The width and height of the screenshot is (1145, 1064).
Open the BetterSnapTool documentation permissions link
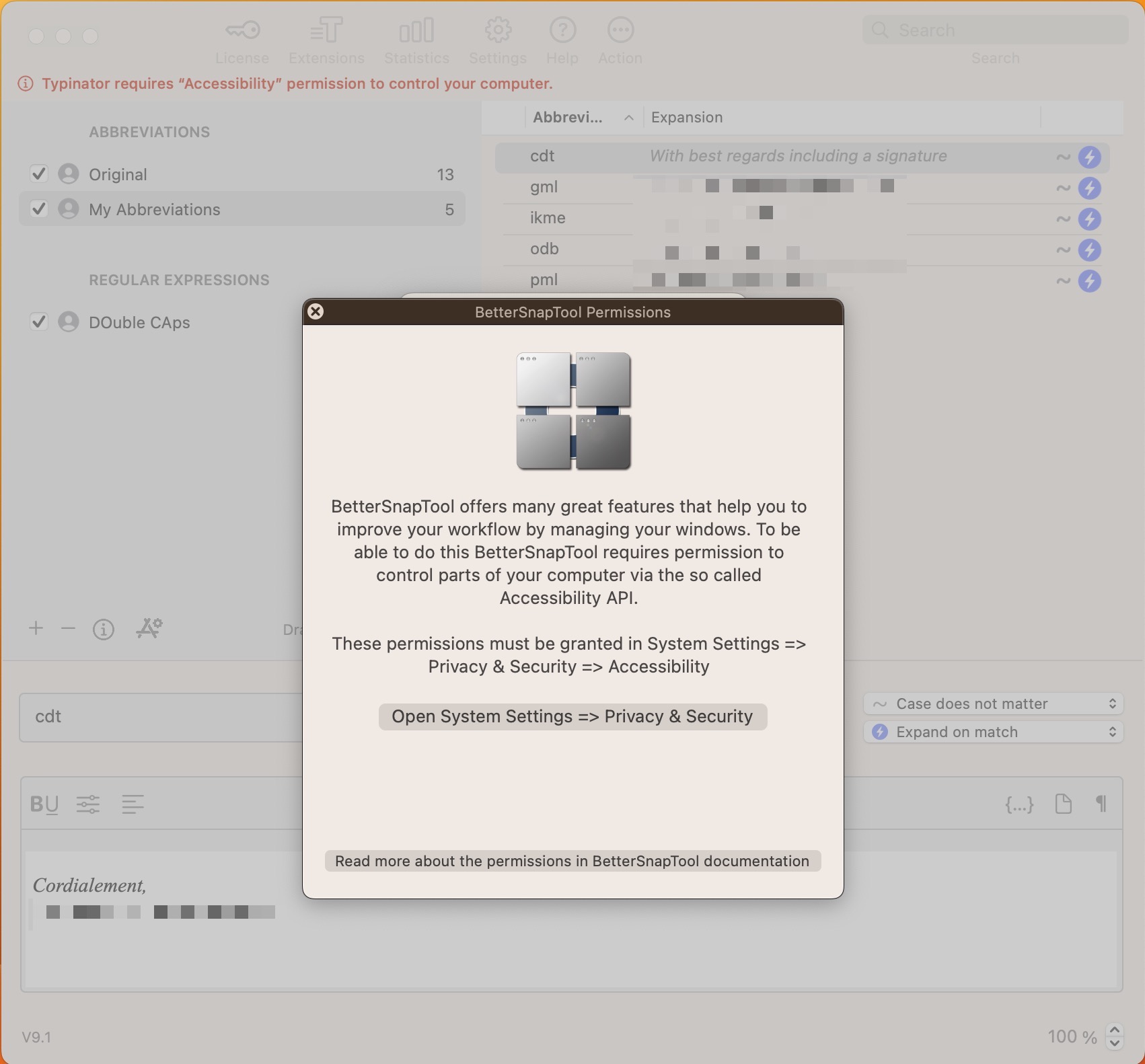point(572,861)
